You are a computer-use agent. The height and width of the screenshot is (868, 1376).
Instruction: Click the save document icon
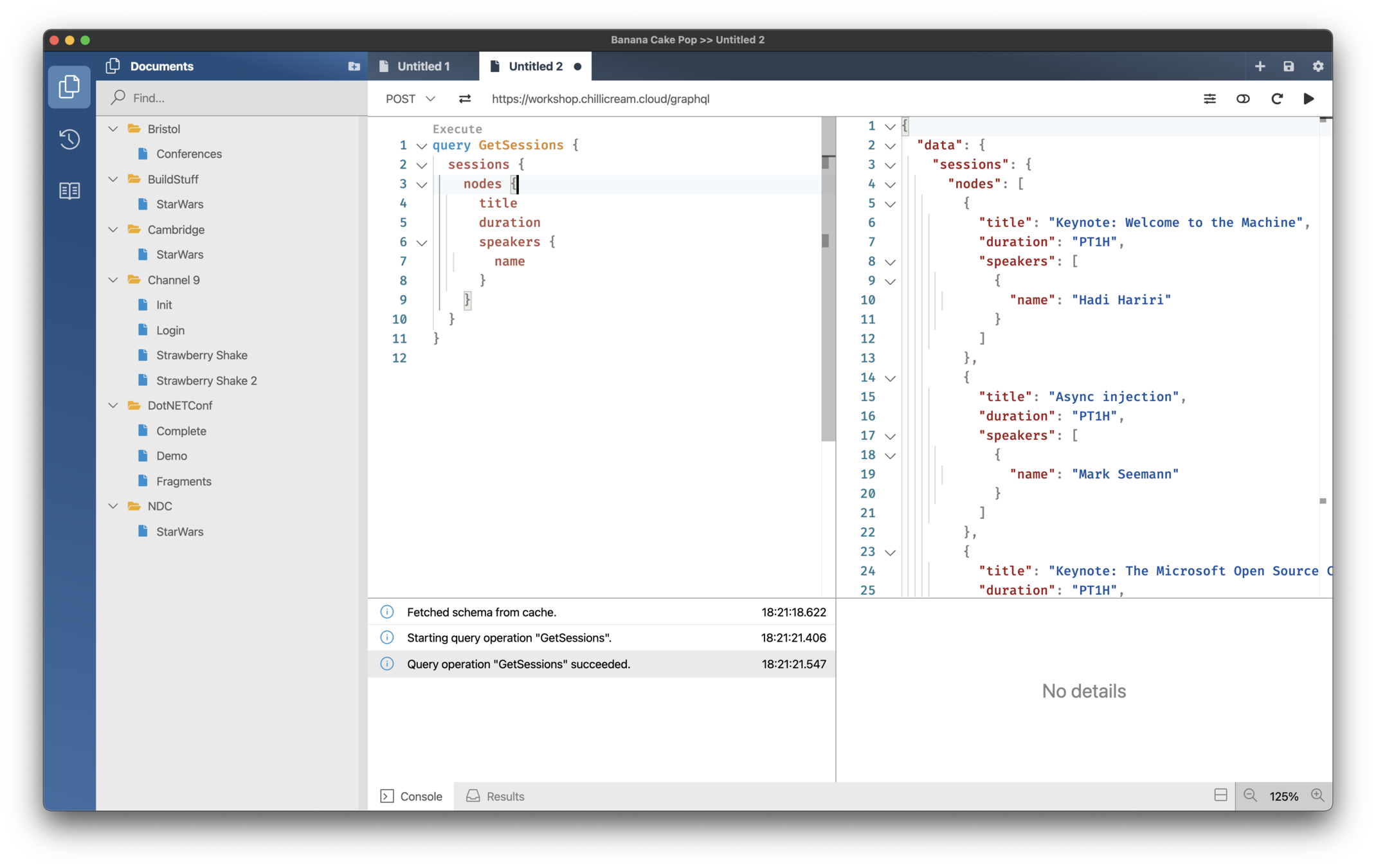click(x=1289, y=66)
